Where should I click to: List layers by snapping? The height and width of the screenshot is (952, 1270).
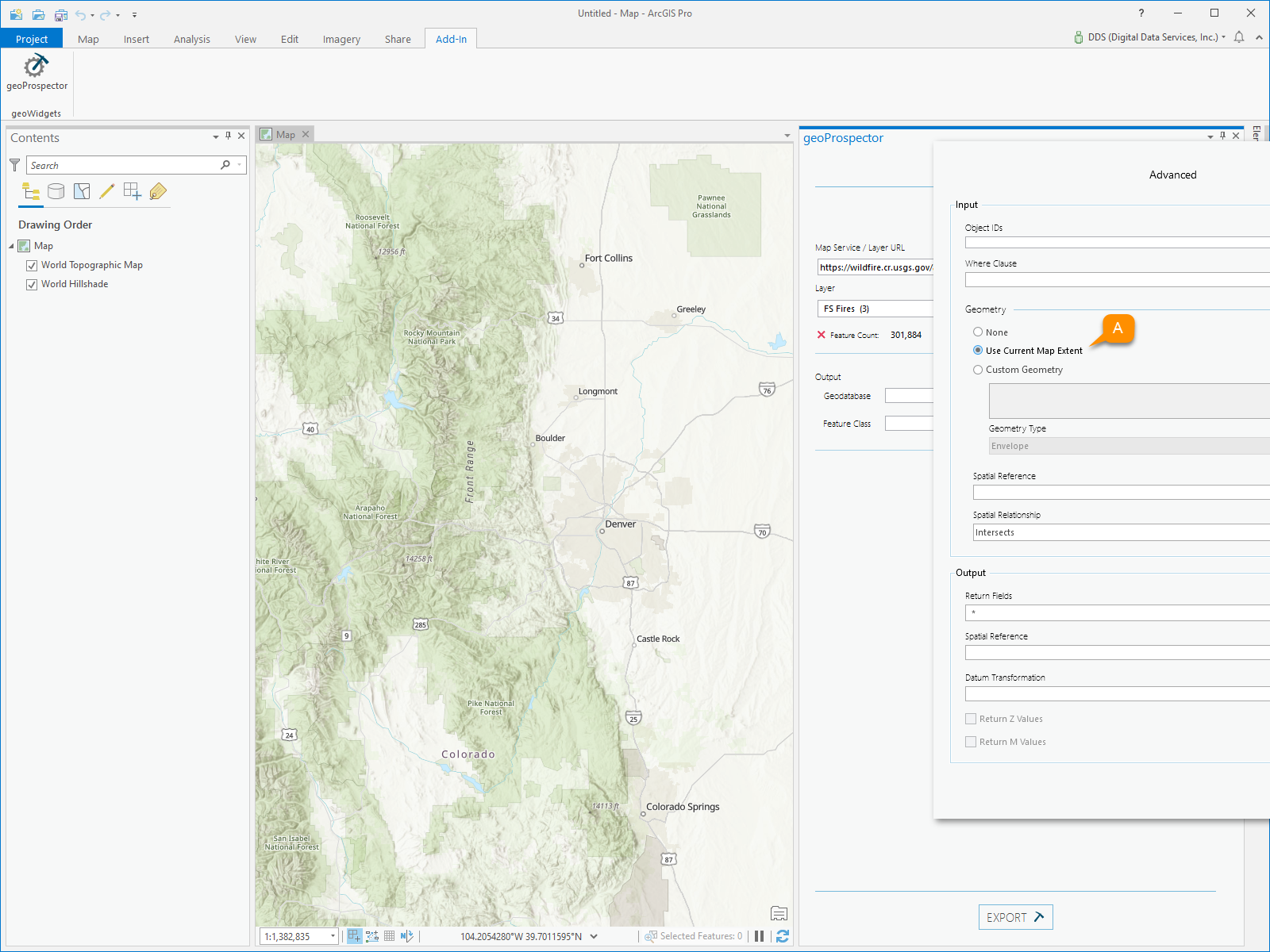(x=133, y=191)
